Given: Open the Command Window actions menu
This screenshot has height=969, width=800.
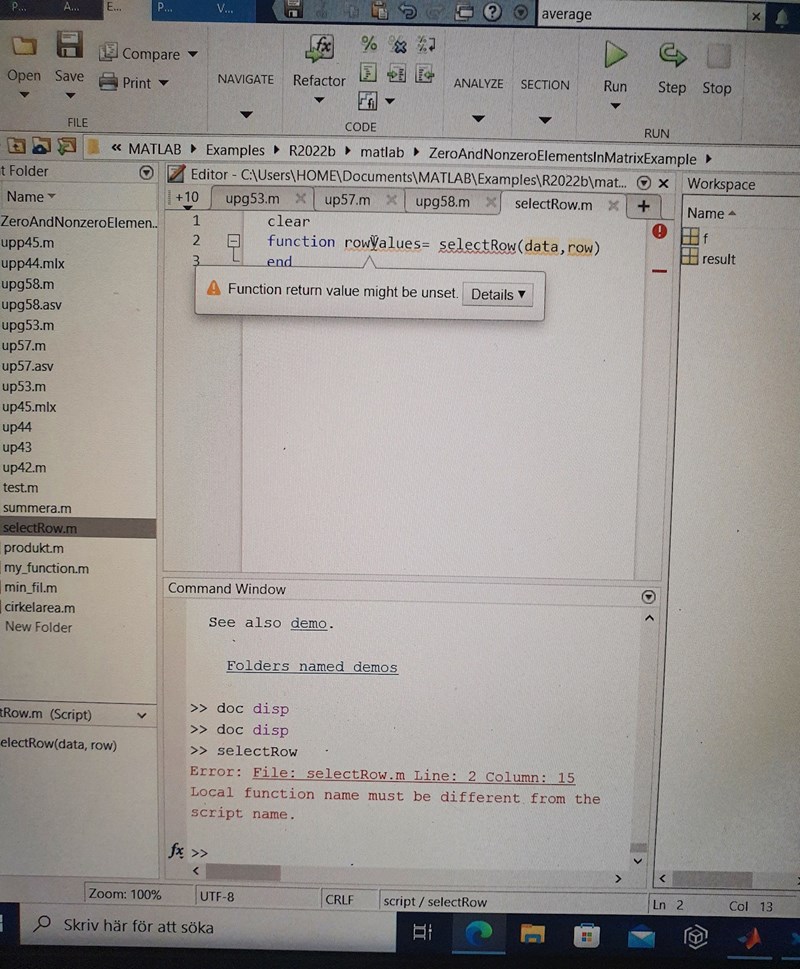Looking at the screenshot, I should (x=648, y=596).
